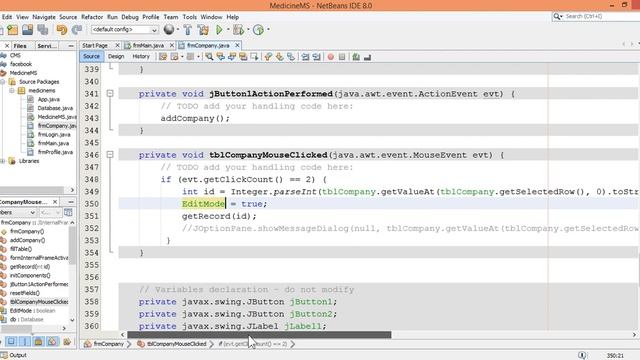Toggle bookmark on current line

pyautogui.click(x=291, y=57)
